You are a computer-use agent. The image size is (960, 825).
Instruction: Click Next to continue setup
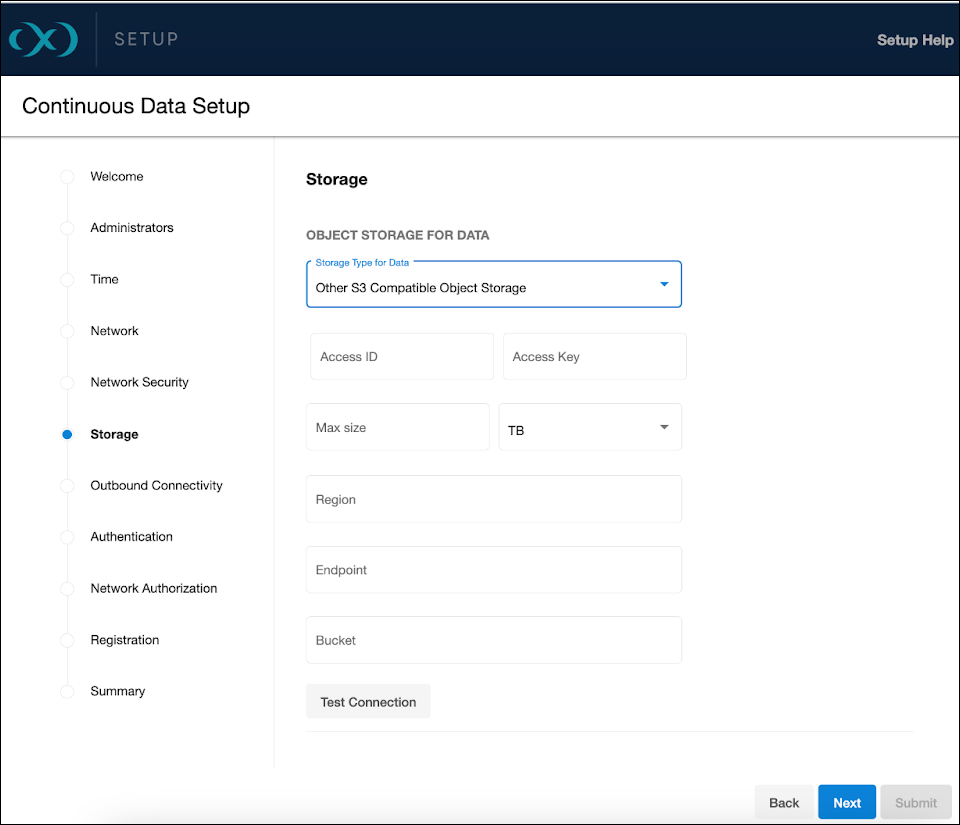[846, 802]
